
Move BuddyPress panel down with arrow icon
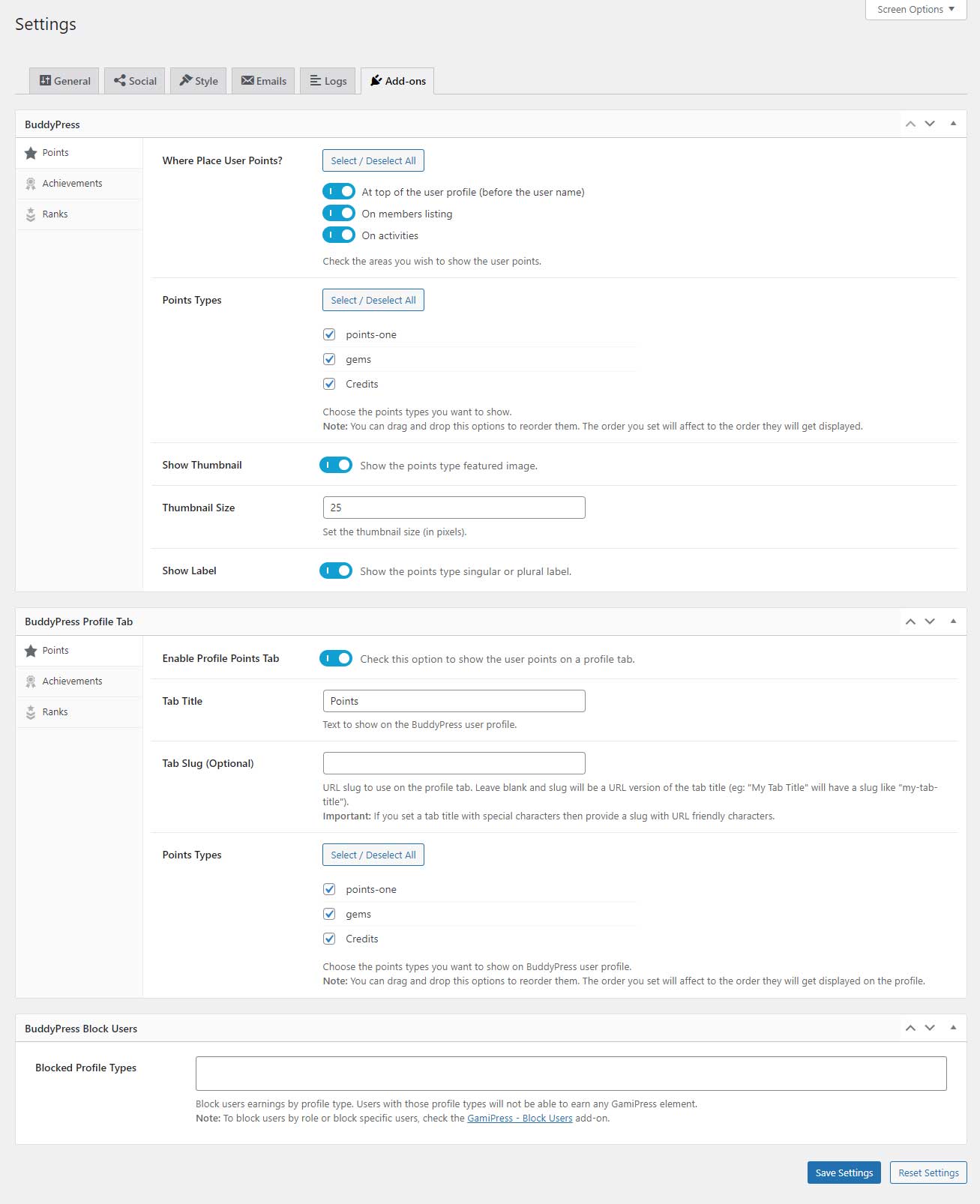coord(930,124)
